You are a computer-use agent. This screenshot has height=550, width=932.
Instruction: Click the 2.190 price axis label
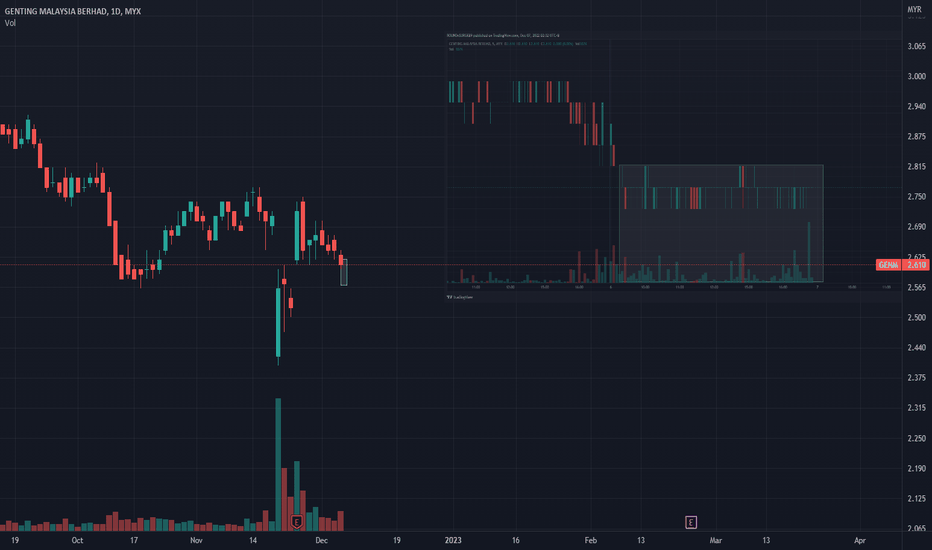point(916,469)
